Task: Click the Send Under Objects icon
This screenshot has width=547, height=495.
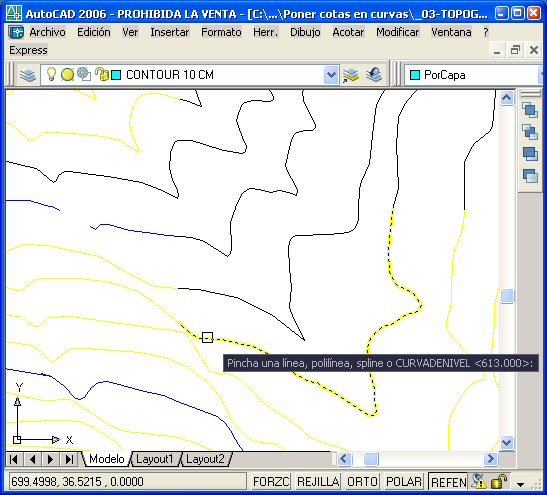Action: pyautogui.click(x=530, y=175)
